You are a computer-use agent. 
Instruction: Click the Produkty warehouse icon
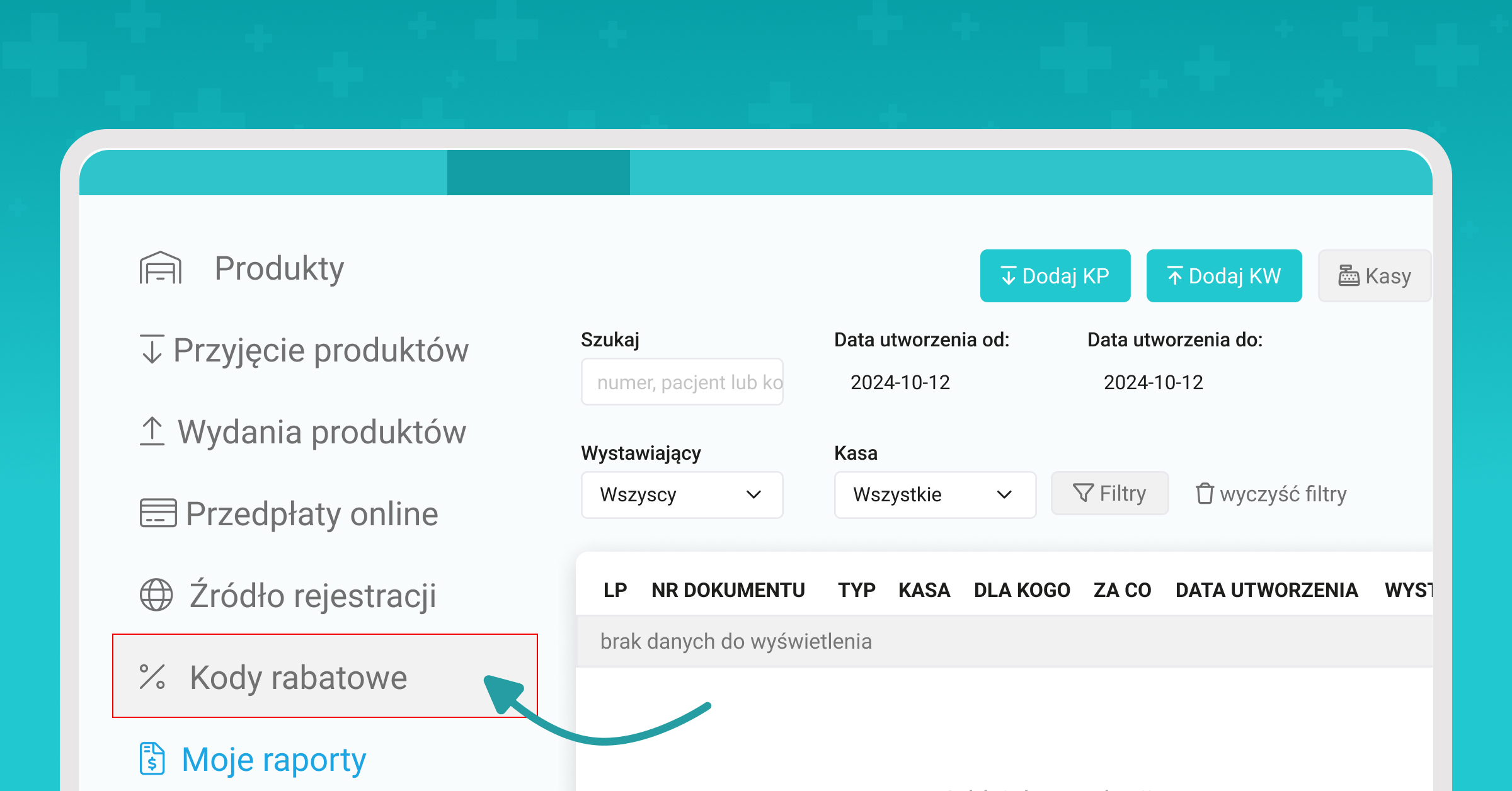click(161, 268)
